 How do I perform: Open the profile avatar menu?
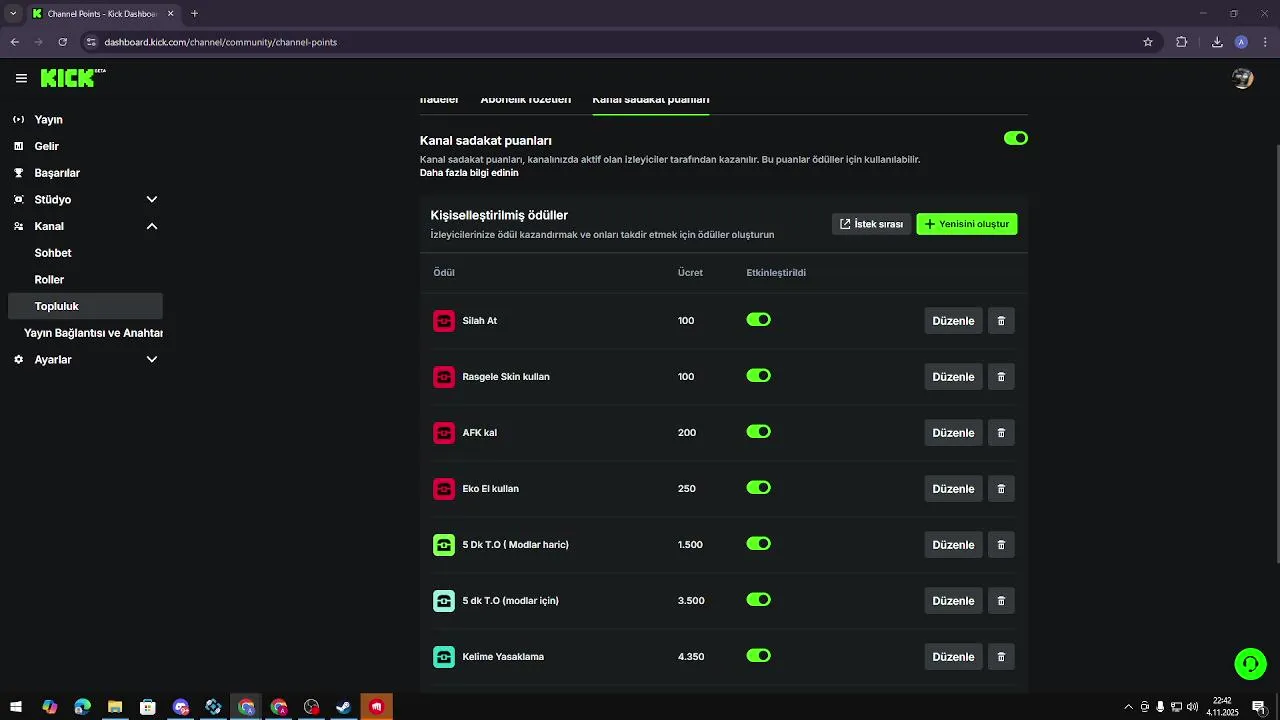(x=1243, y=78)
